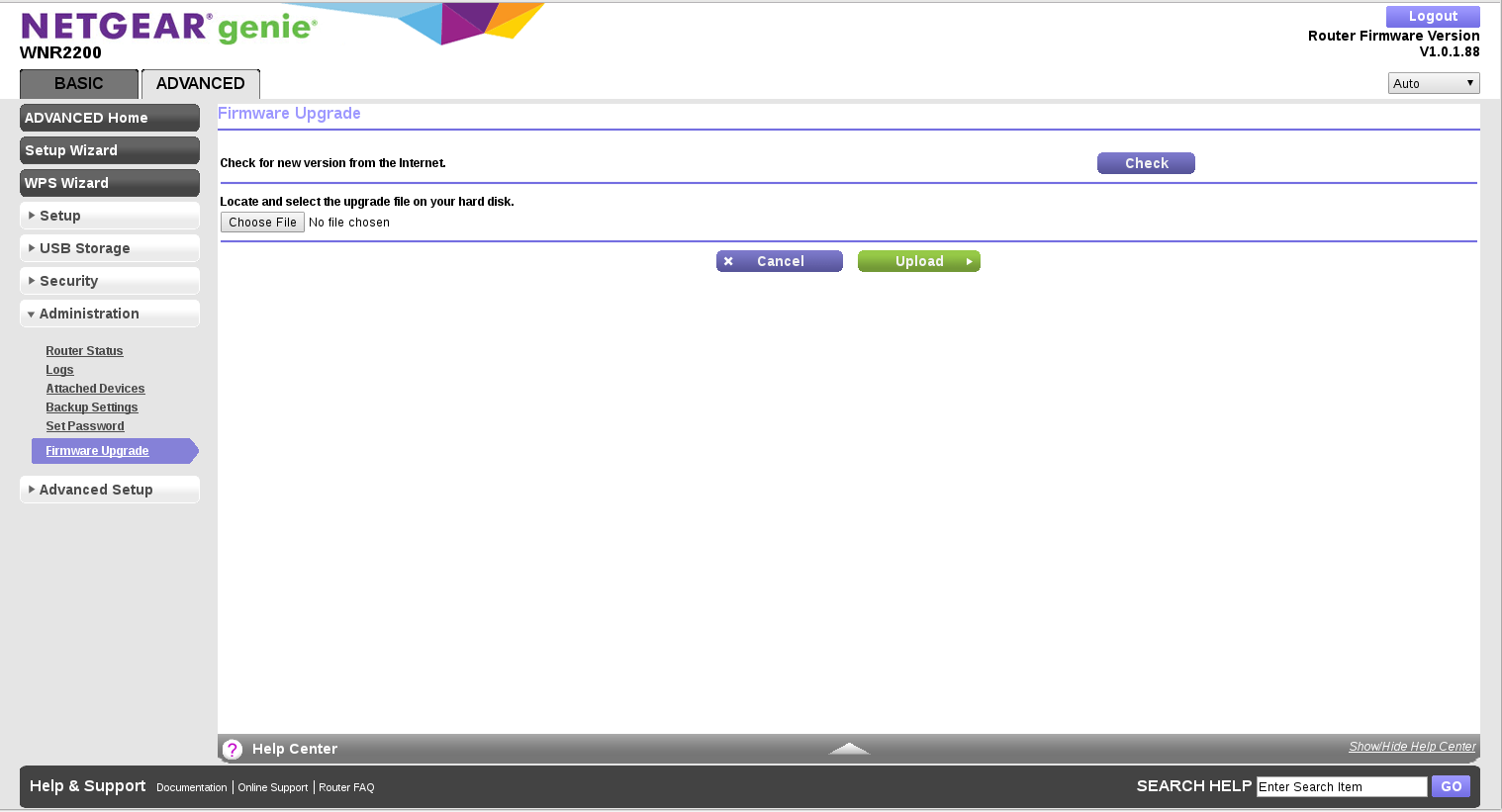Toggle Show/Hide Help Center link
Viewport: 1502px width, 812px height.
click(x=1412, y=747)
